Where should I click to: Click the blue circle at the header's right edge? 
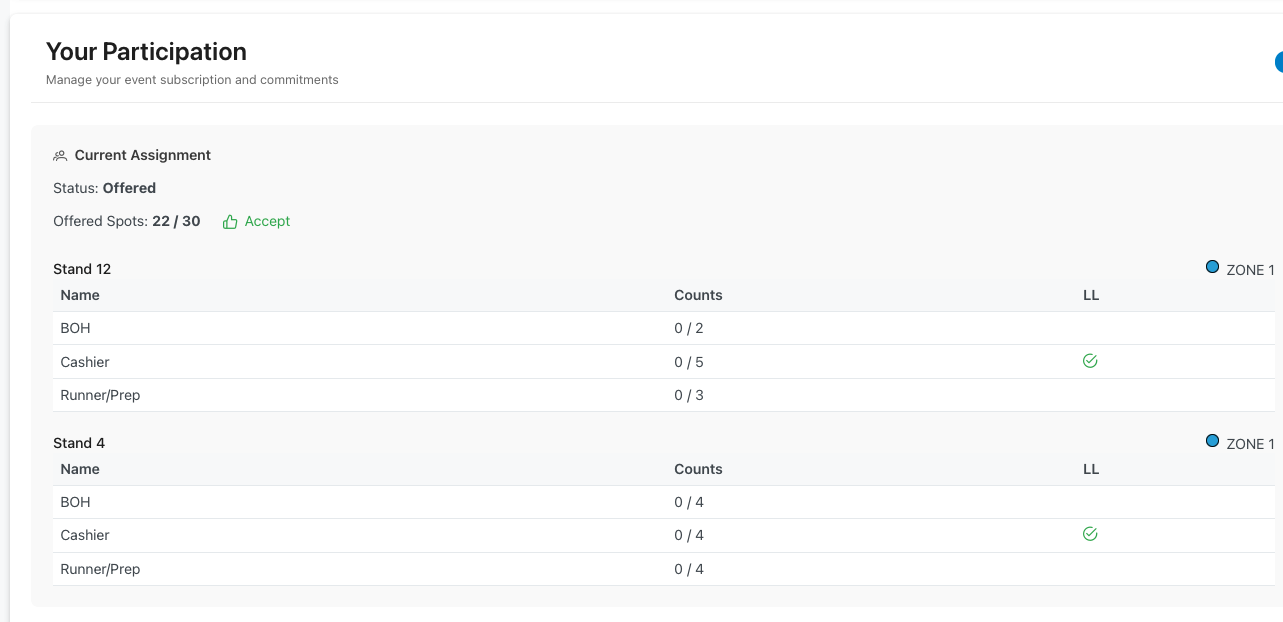[1278, 63]
